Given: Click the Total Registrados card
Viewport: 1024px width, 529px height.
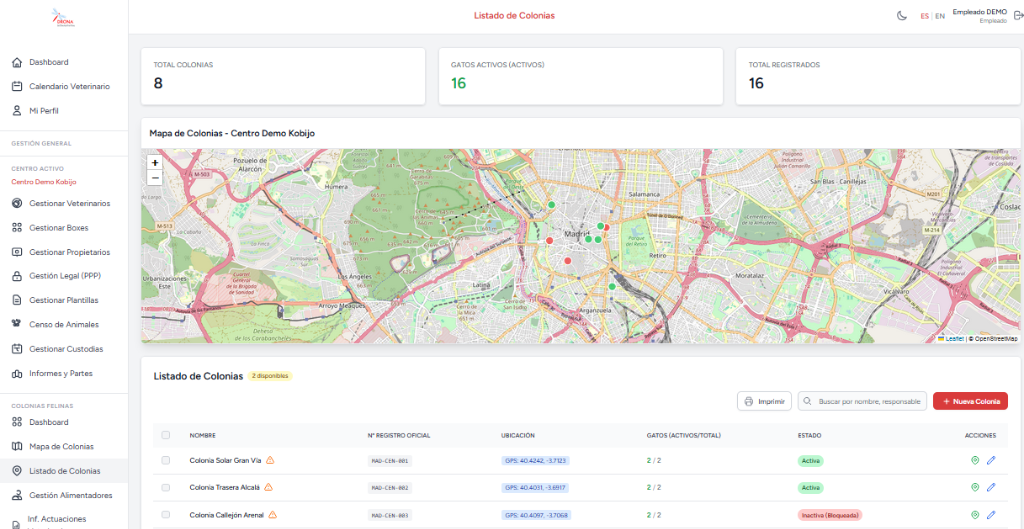Looking at the screenshot, I should (x=878, y=76).
